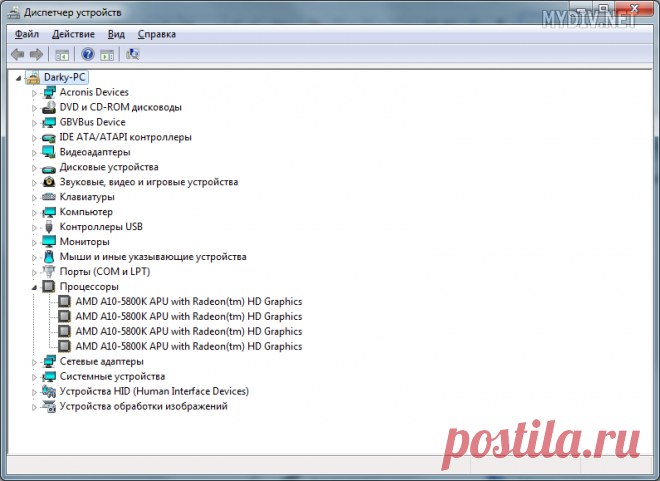Click the Видеоадаптеры display icon
660x481 pixels.
coord(49,152)
